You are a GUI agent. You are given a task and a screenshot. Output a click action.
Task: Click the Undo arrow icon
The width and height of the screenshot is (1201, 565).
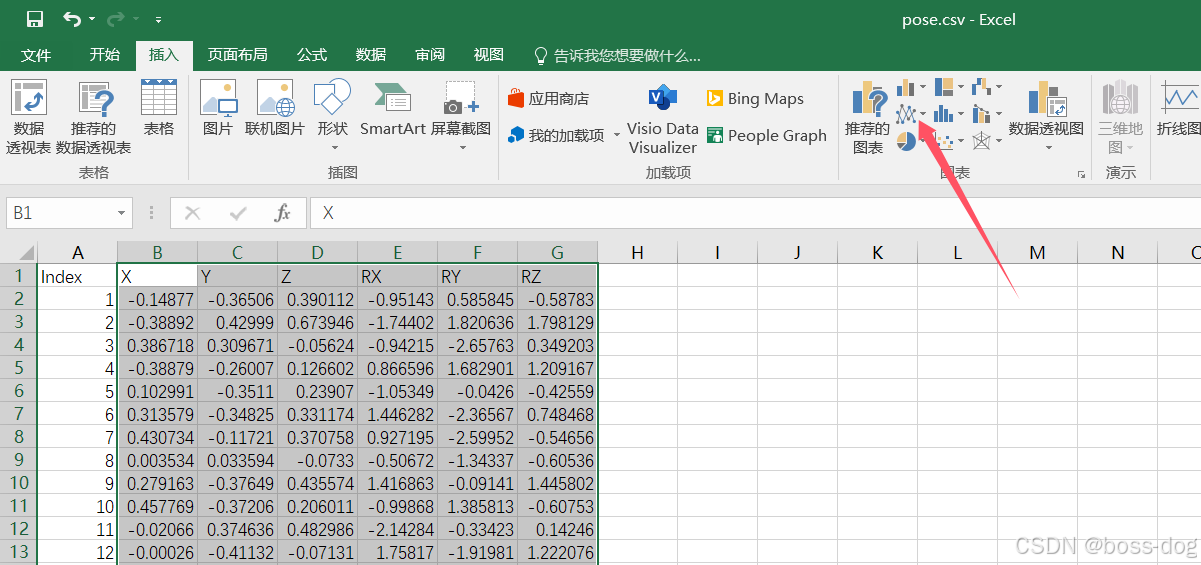pos(72,19)
